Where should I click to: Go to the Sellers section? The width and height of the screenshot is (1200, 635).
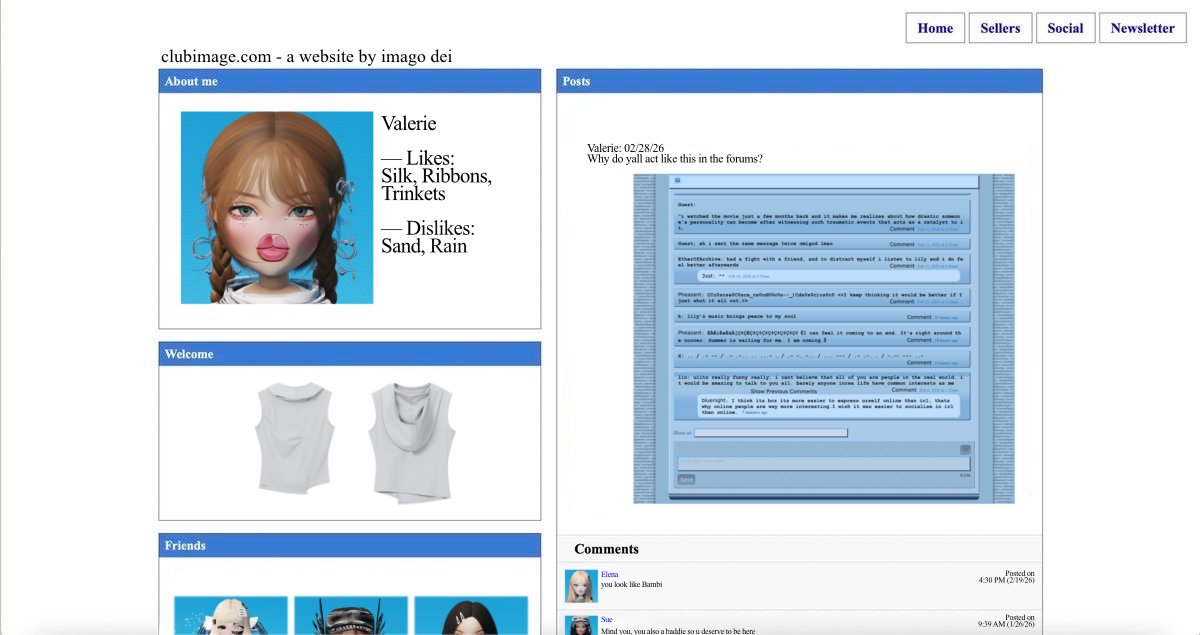[999, 27]
